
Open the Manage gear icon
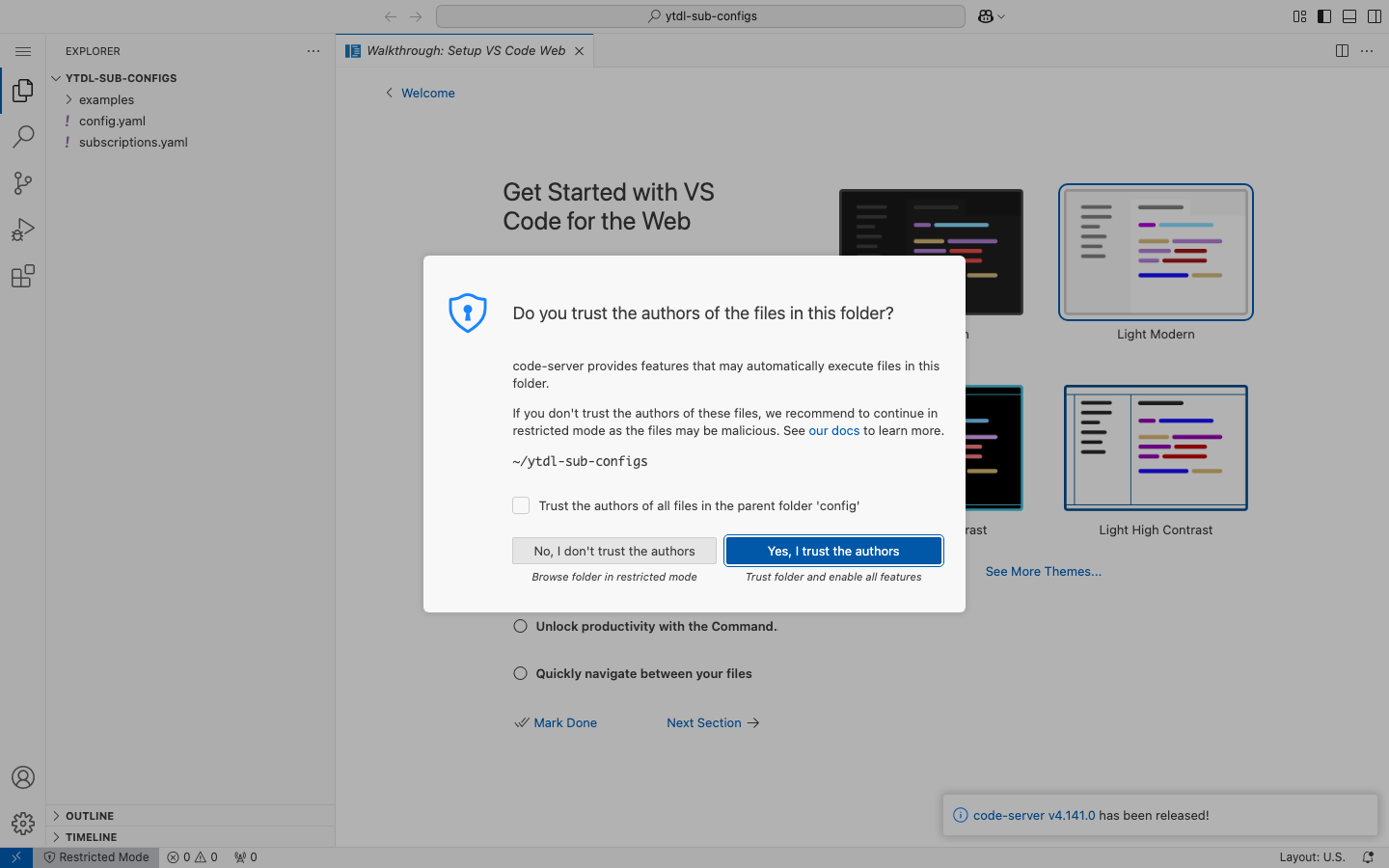point(23,824)
